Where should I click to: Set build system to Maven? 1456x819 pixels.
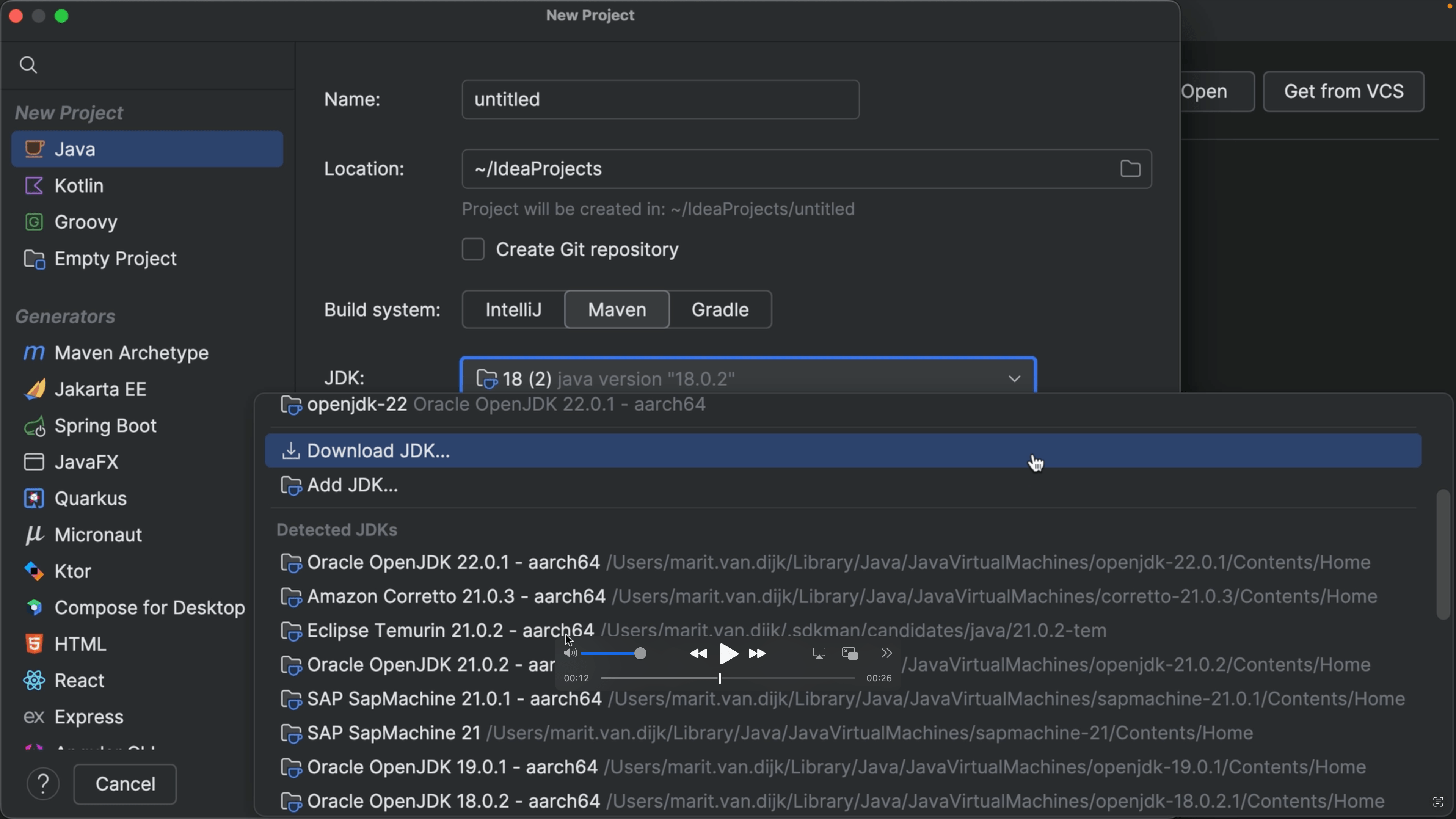point(617,310)
